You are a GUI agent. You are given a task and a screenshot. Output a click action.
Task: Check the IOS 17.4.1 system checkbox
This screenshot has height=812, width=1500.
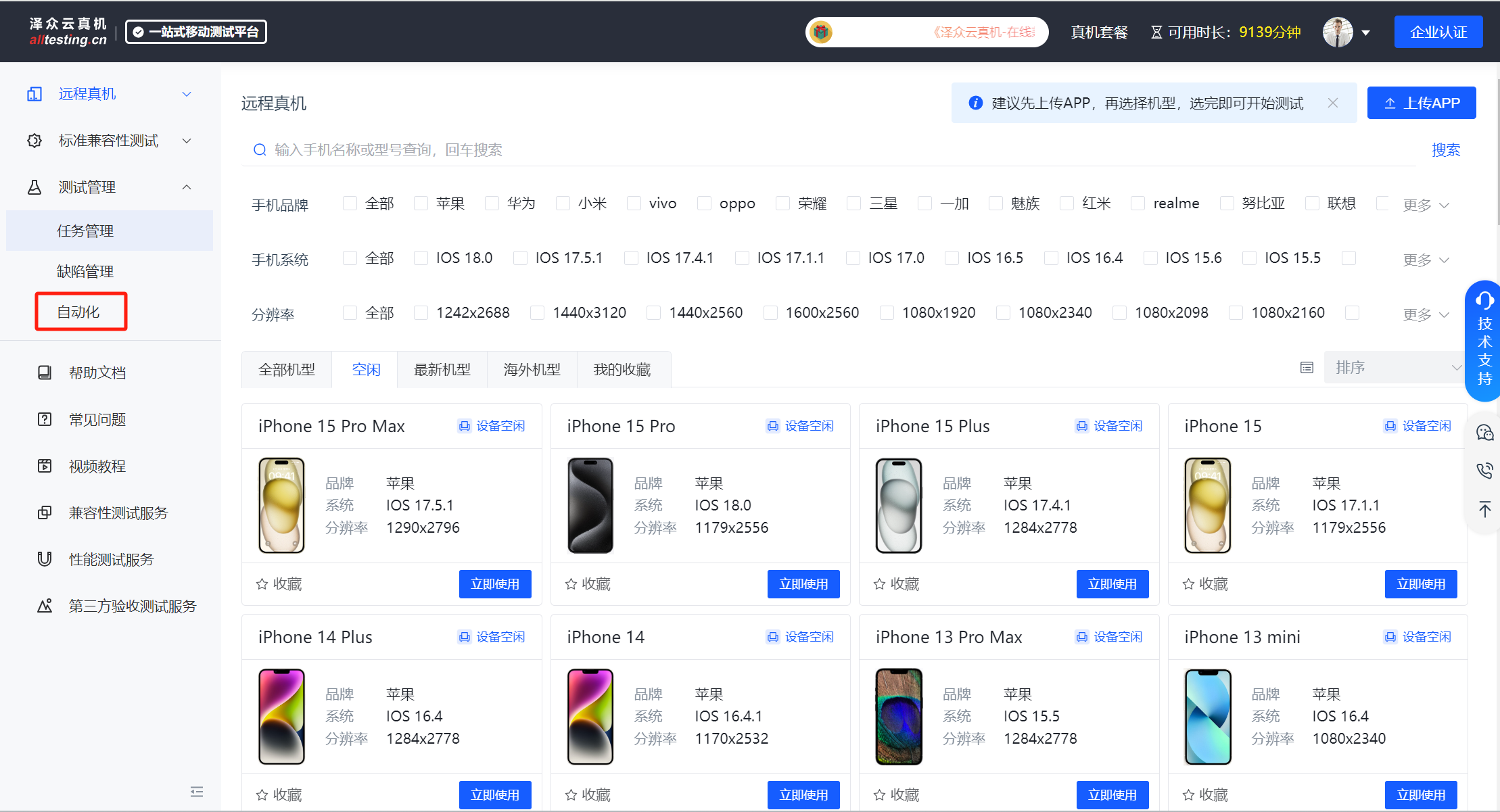[x=631, y=258]
